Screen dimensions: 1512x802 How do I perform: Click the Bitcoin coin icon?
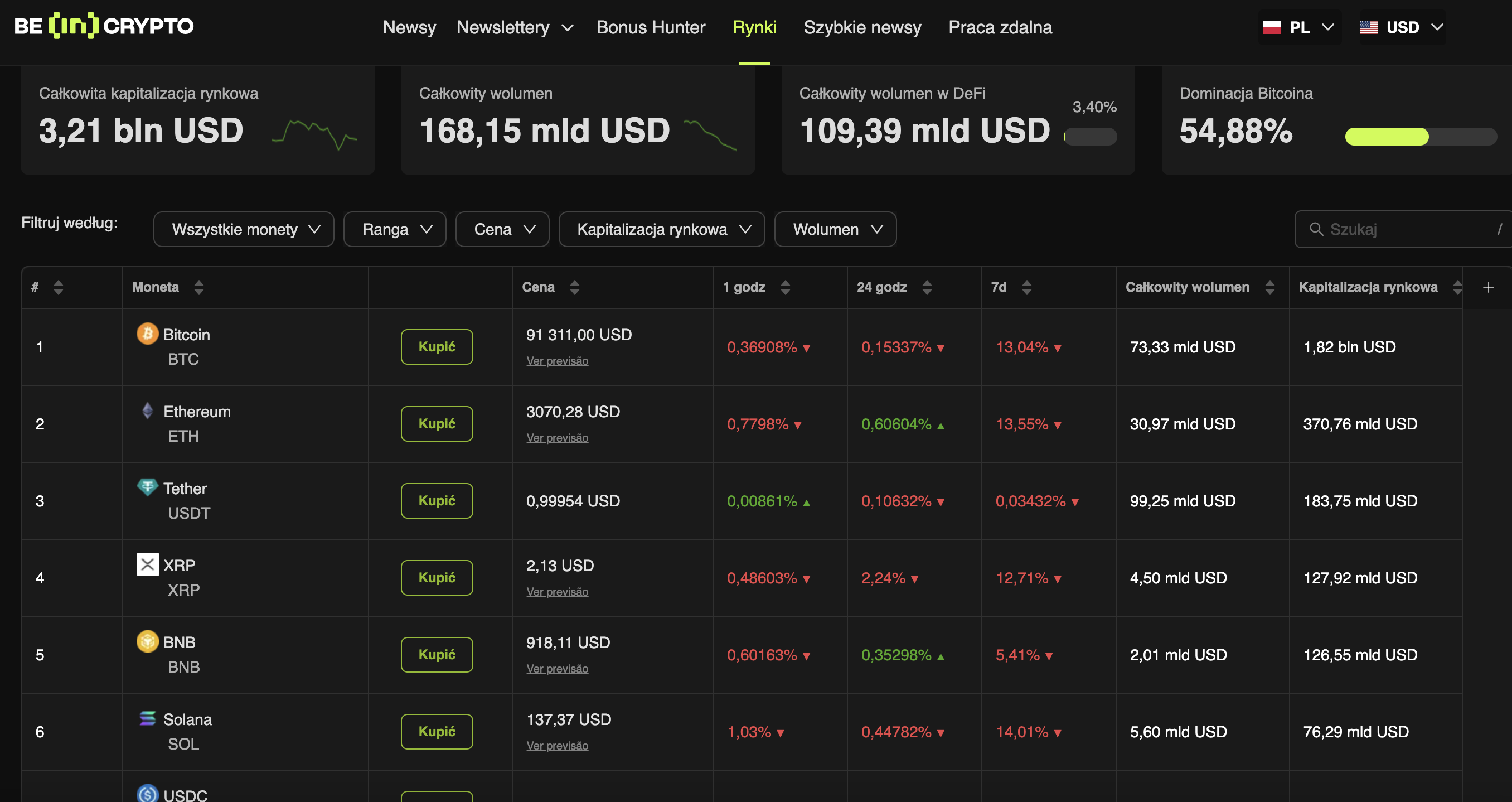coord(147,334)
